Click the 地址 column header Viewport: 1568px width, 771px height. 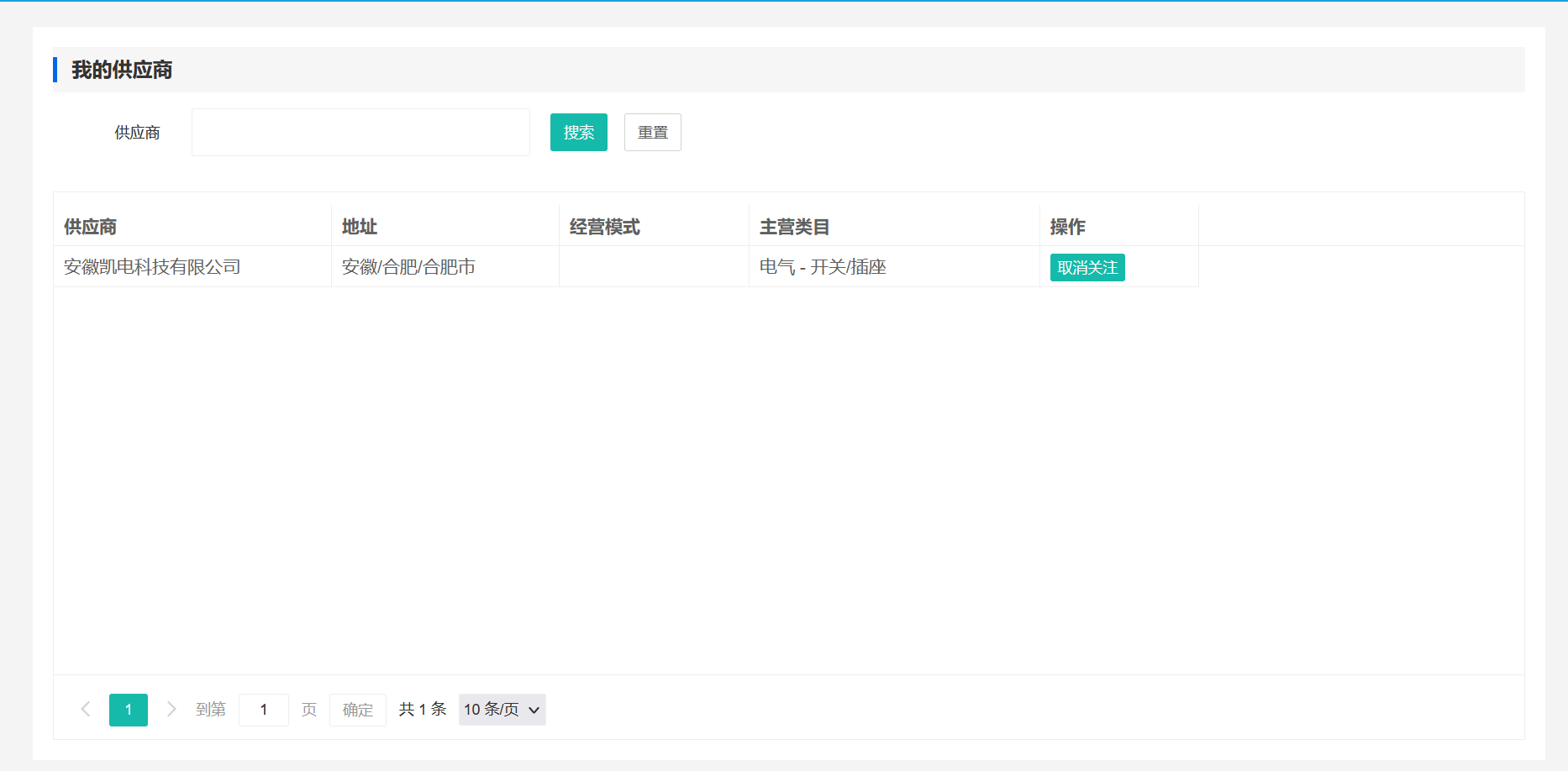[x=360, y=227]
